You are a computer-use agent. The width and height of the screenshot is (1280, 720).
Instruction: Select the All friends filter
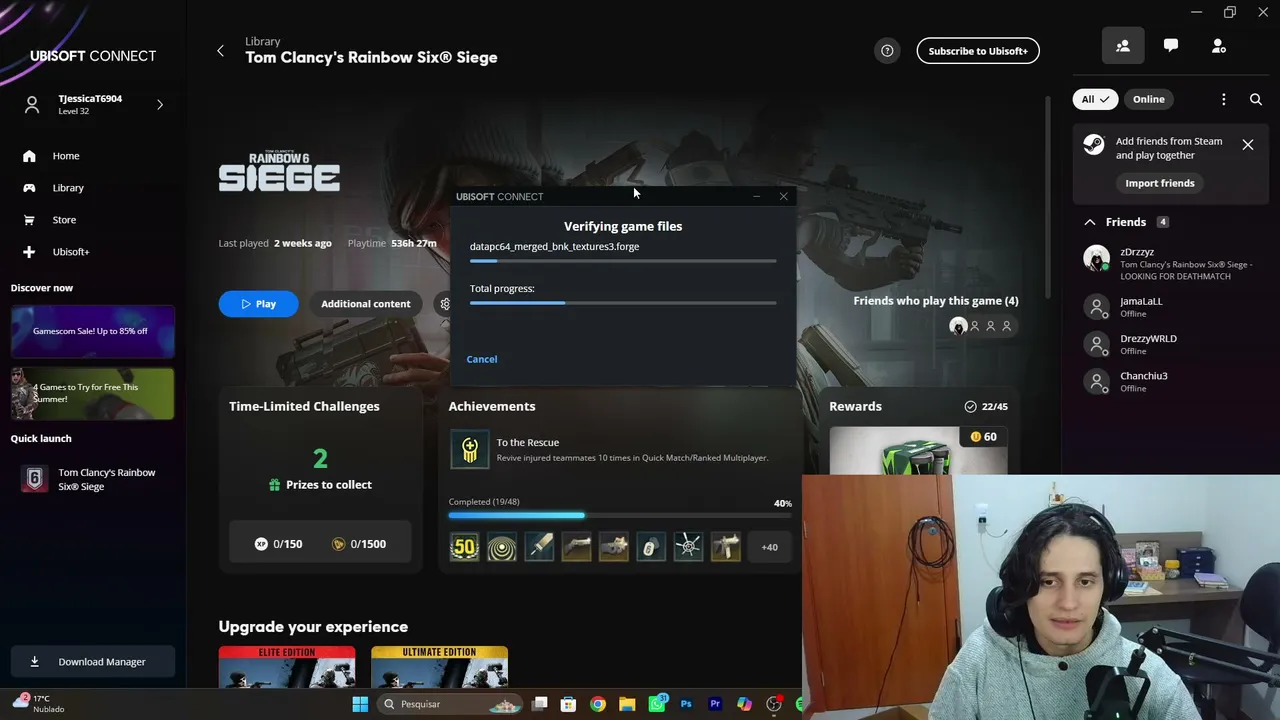[1095, 99]
